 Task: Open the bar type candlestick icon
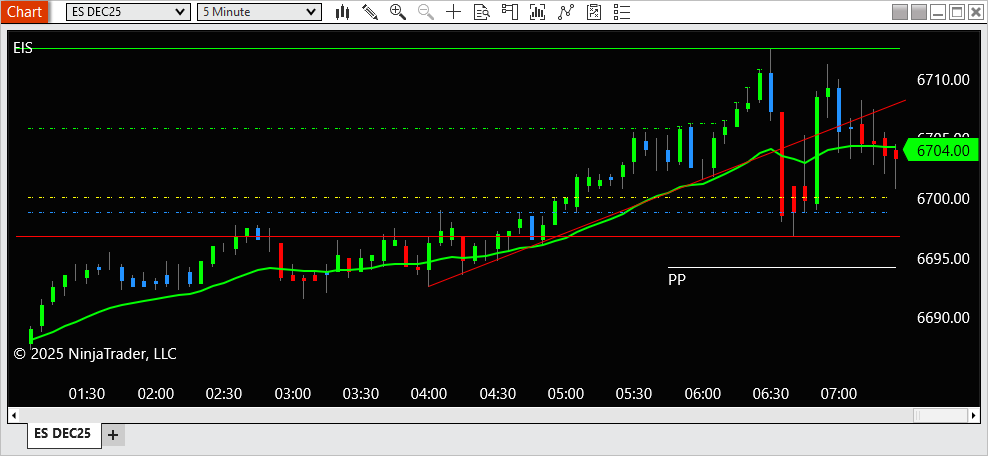pos(342,11)
